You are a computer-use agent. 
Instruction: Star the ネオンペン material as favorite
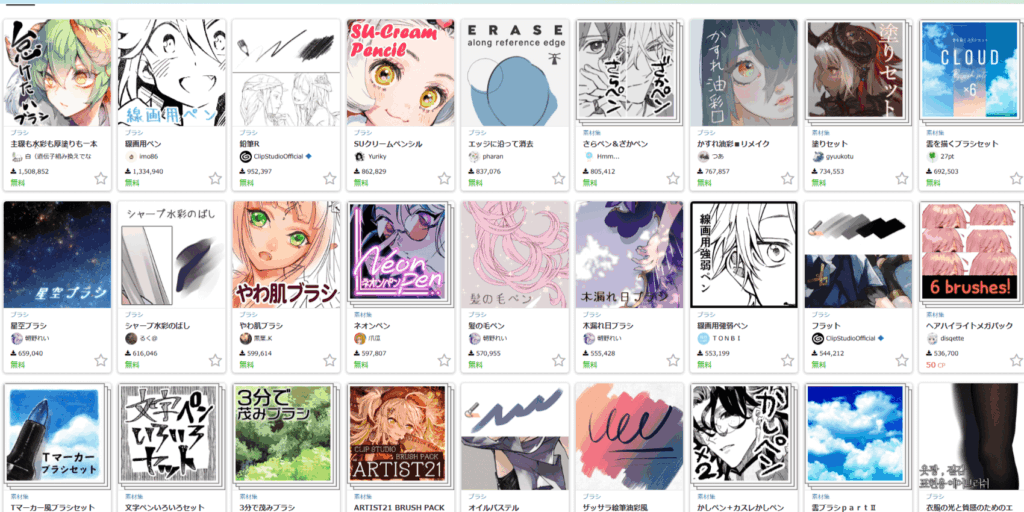444,360
